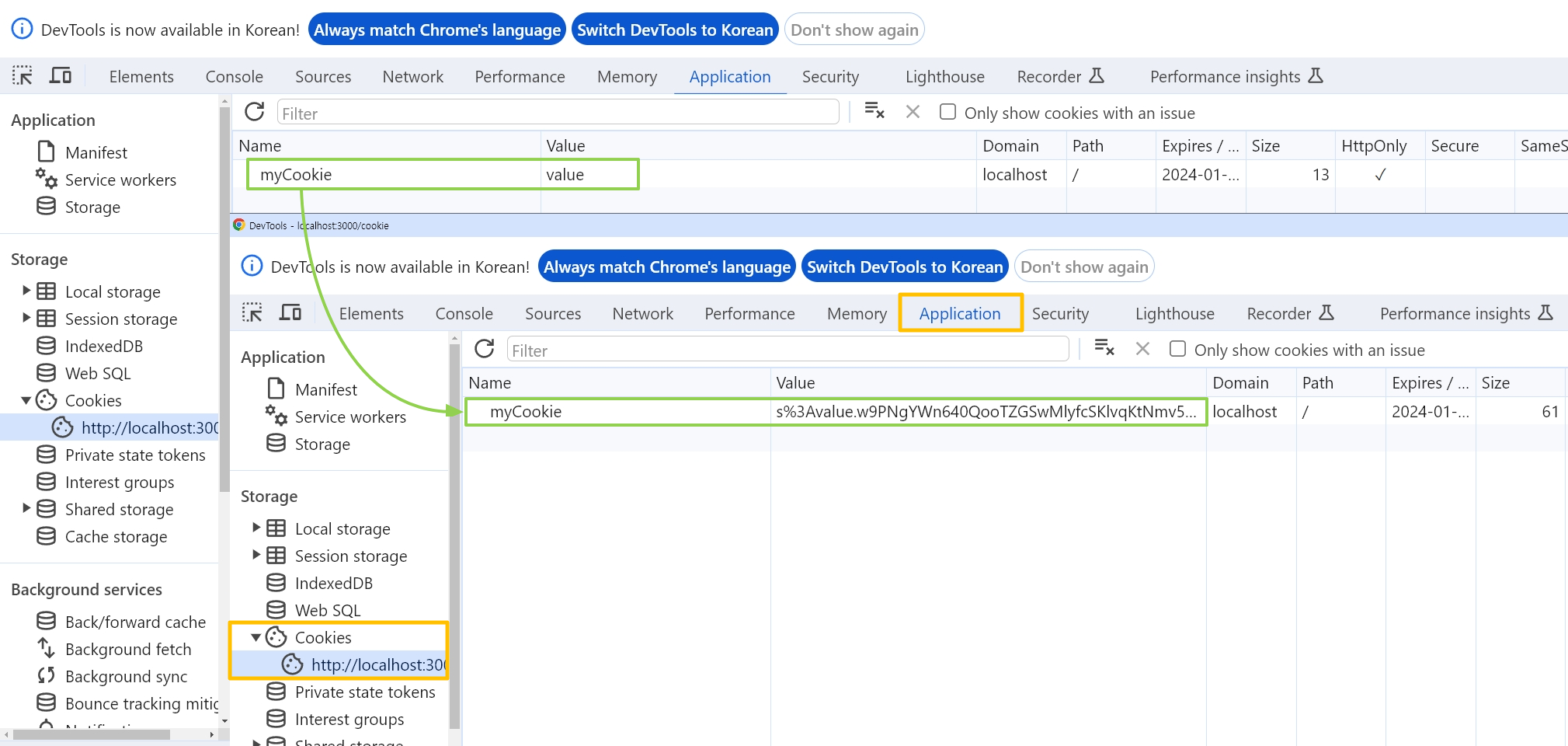The image size is (1568, 746).
Task: Focus the cookie Filter field in front window
Action: [787, 350]
